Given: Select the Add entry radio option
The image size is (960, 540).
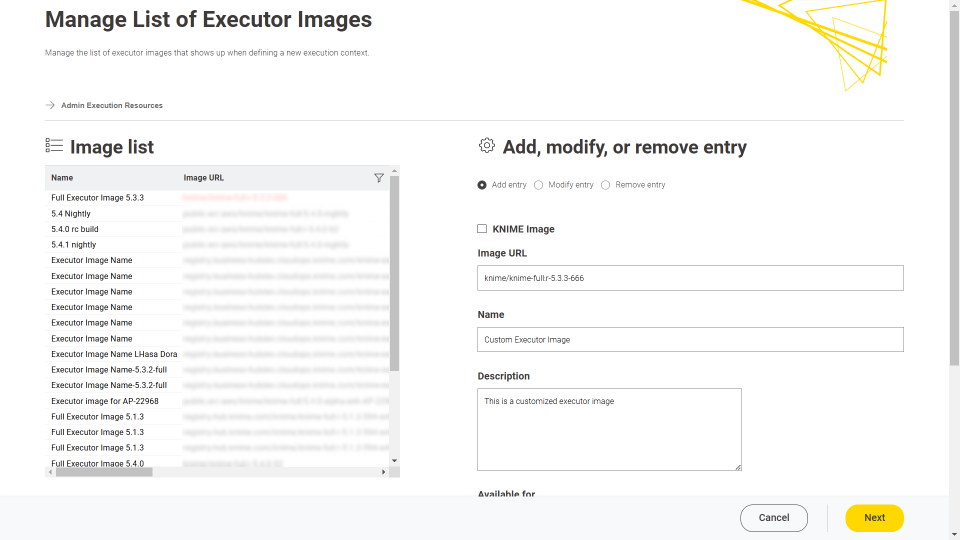Looking at the screenshot, I should click(482, 185).
